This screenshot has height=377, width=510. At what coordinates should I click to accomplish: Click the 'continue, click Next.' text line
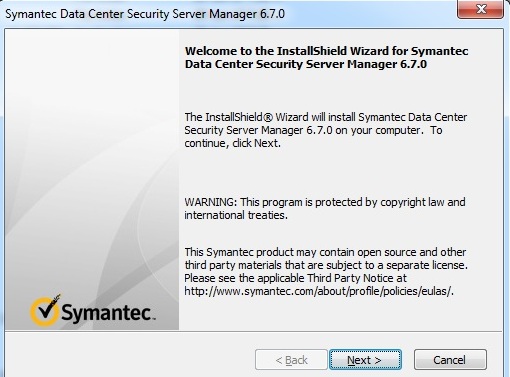[x=233, y=143]
